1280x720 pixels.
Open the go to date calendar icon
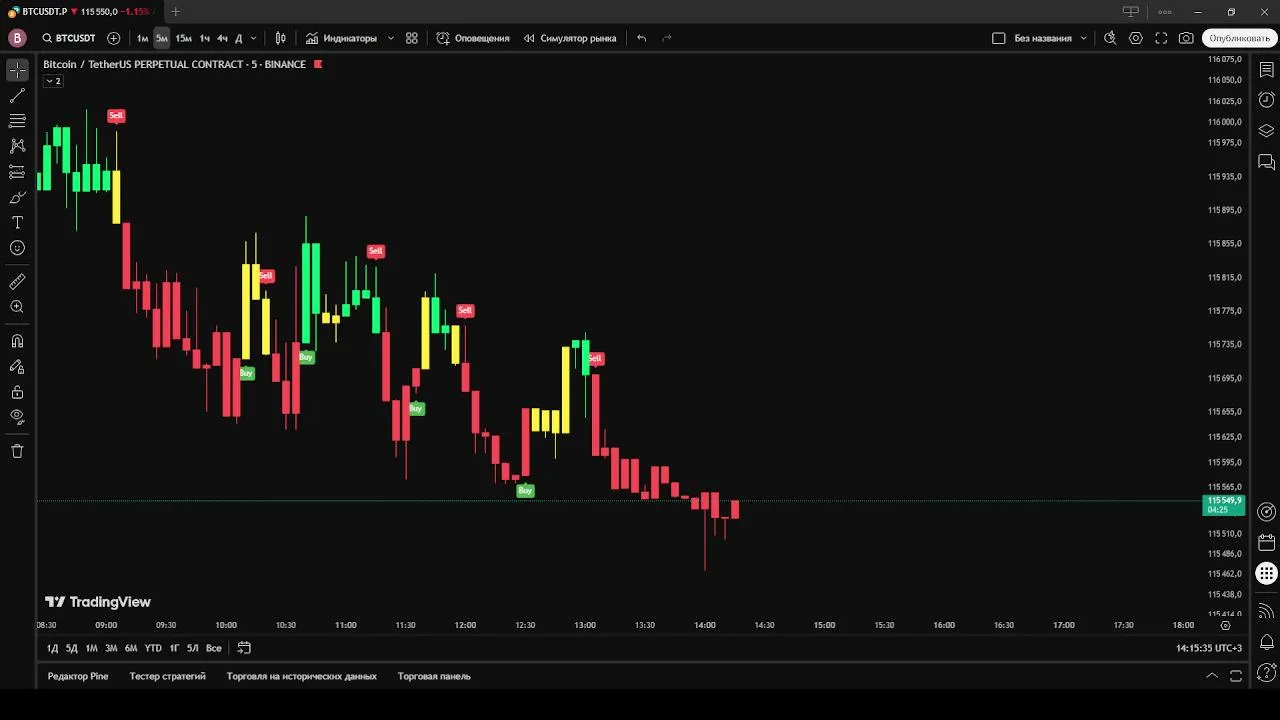244,648
